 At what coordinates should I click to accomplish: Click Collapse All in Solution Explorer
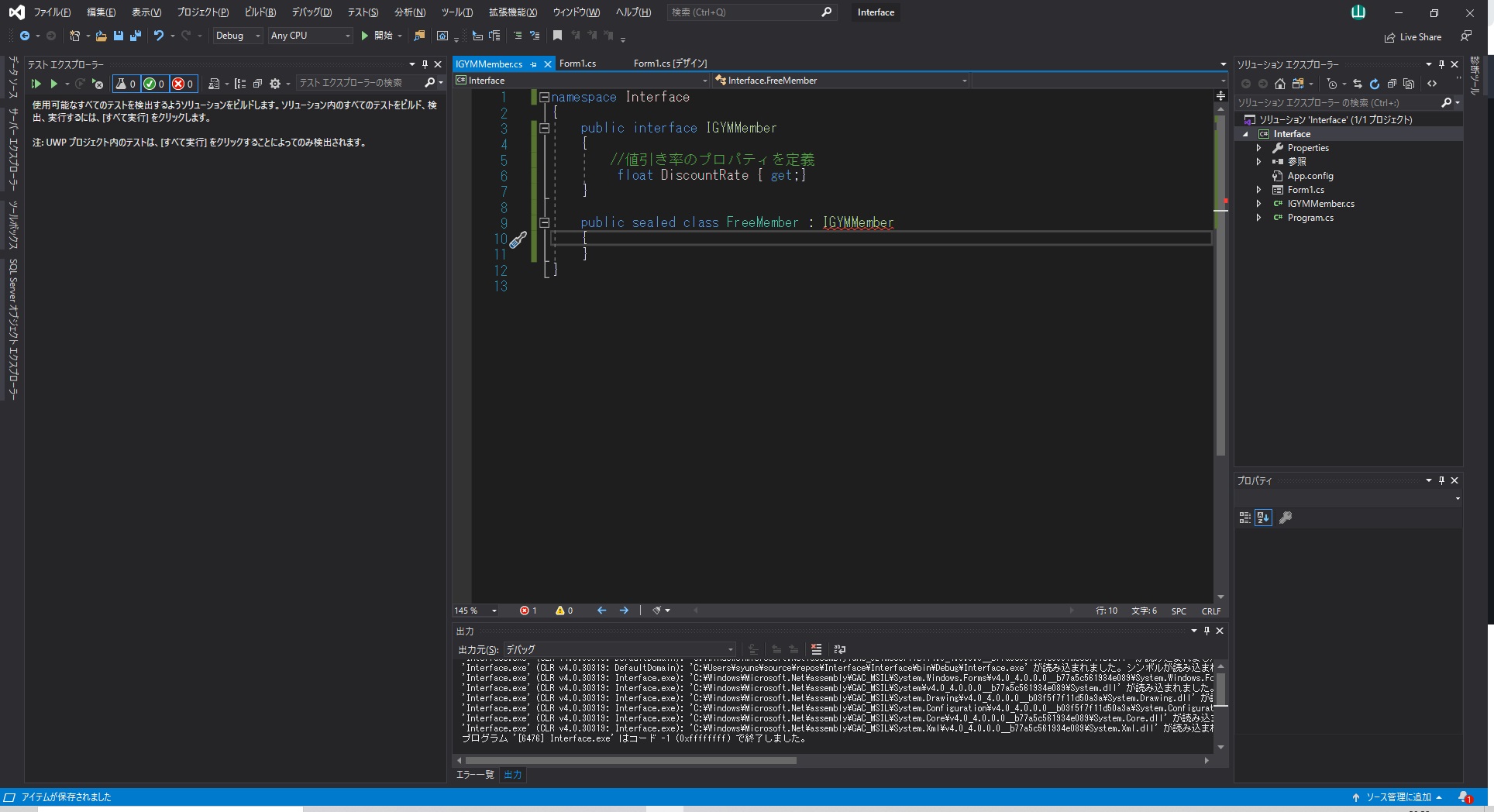pos(1392,84)
